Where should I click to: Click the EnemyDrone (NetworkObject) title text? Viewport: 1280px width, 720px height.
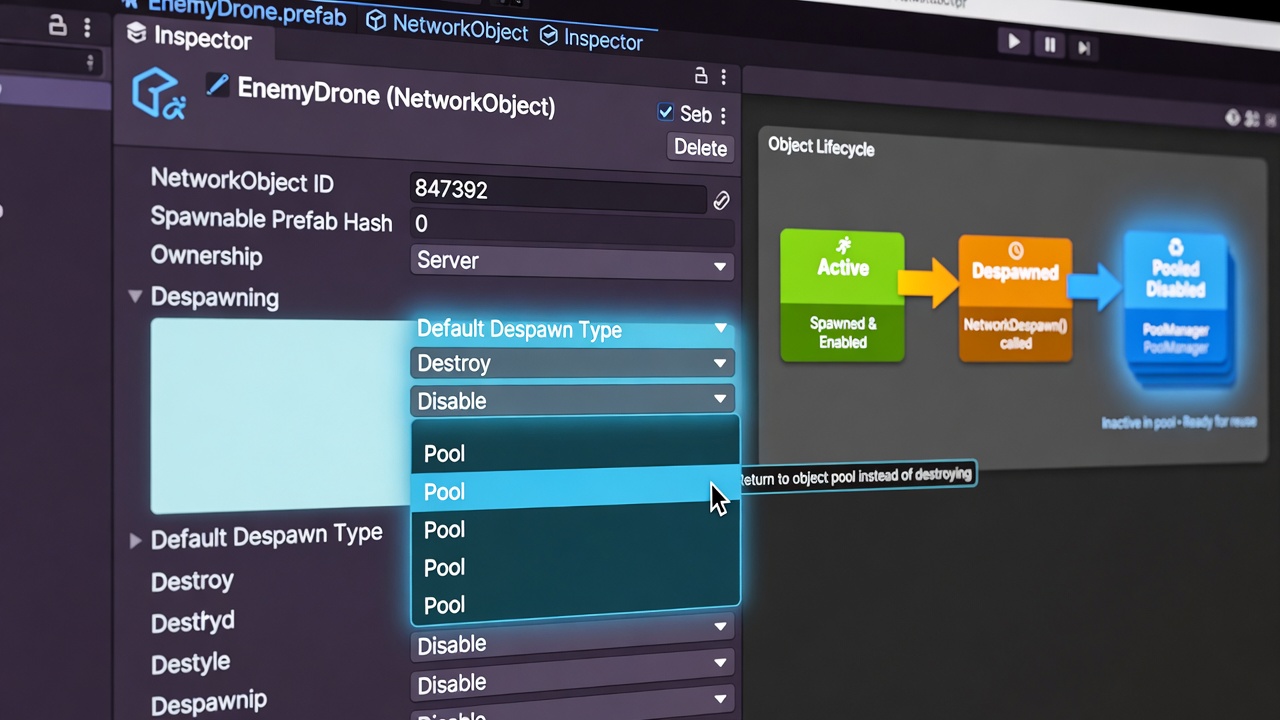[396, 98]
